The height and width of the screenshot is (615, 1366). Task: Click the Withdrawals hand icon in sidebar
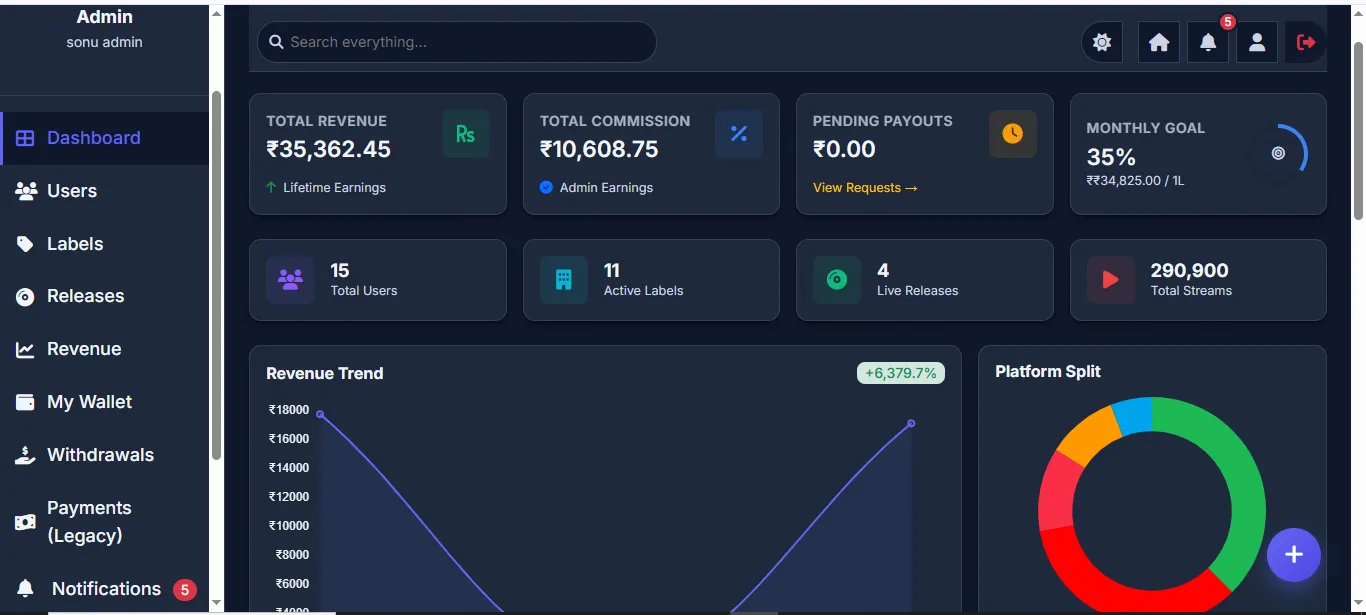26,455
